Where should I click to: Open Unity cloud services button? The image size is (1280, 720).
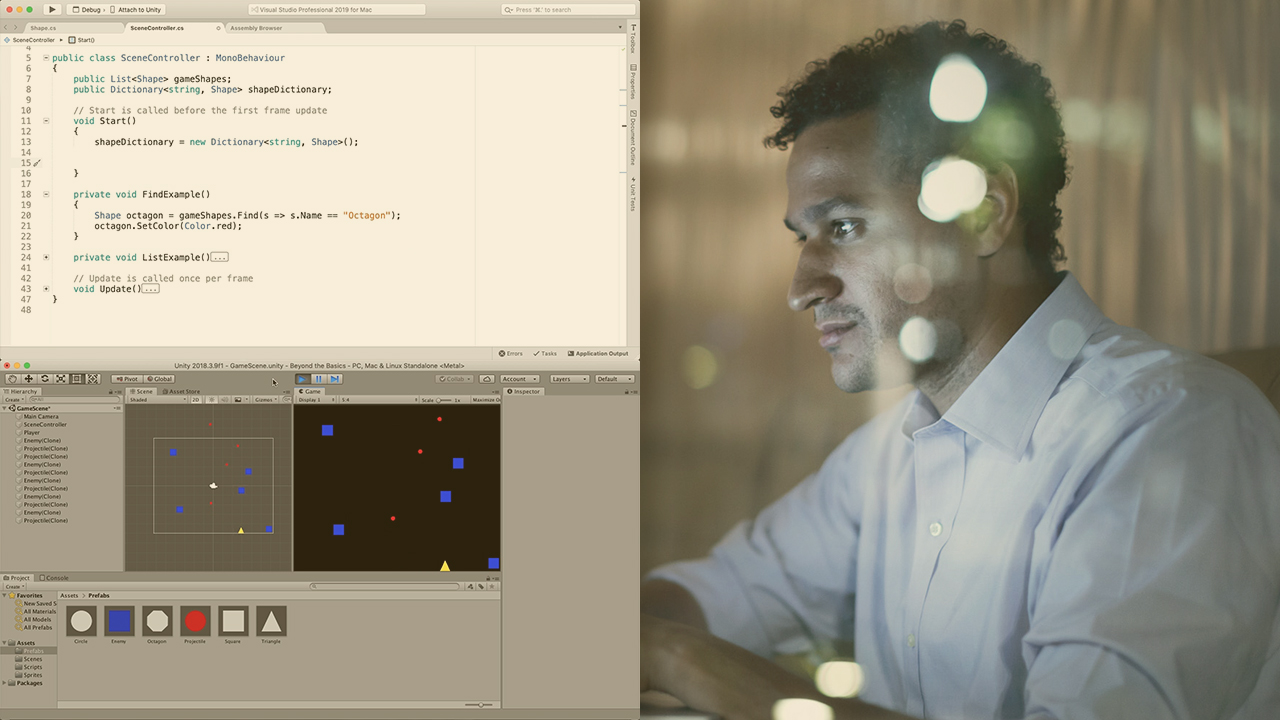point(487,379)
